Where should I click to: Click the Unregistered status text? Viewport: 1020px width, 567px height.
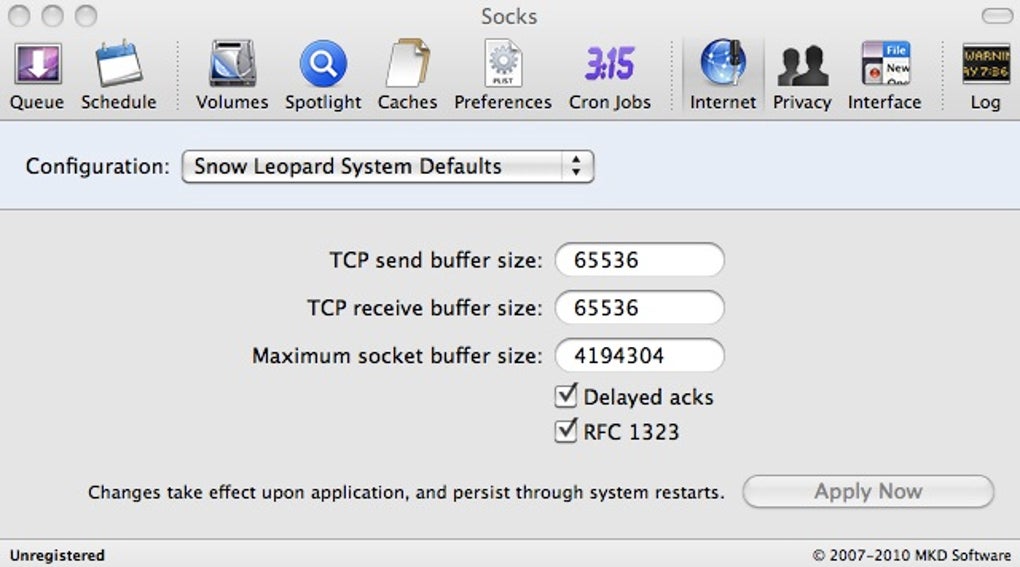(57, 555)
